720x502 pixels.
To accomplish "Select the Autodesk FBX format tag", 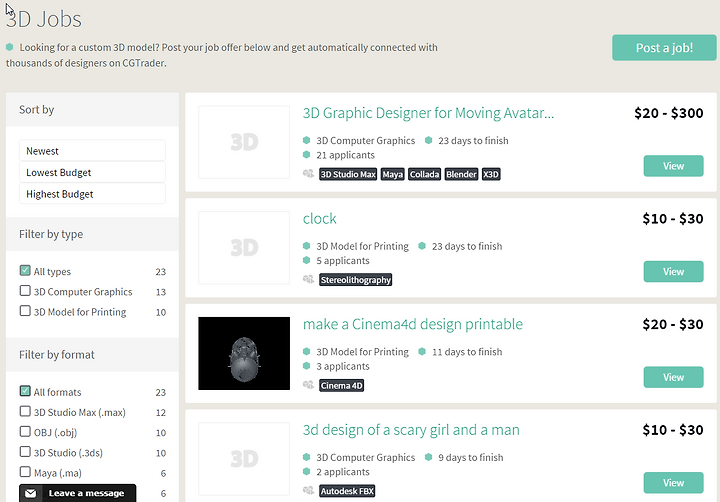I will tap(347, 491).
